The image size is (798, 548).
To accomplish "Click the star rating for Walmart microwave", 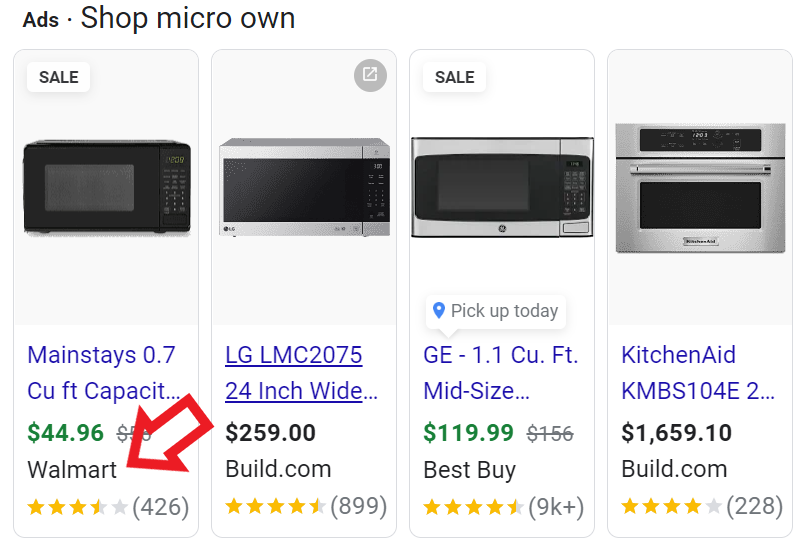I will tap(78, 507).
